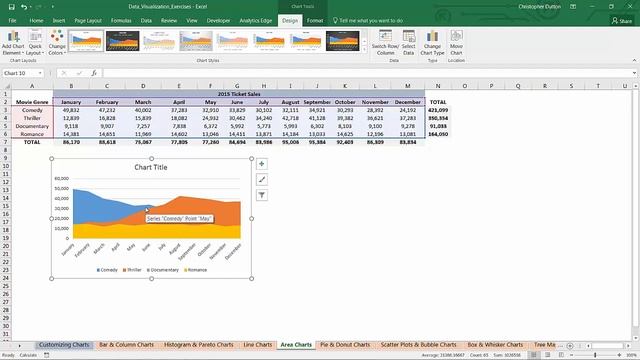
Task: Click the macro record icon in status bar
Action: (47, 355)
